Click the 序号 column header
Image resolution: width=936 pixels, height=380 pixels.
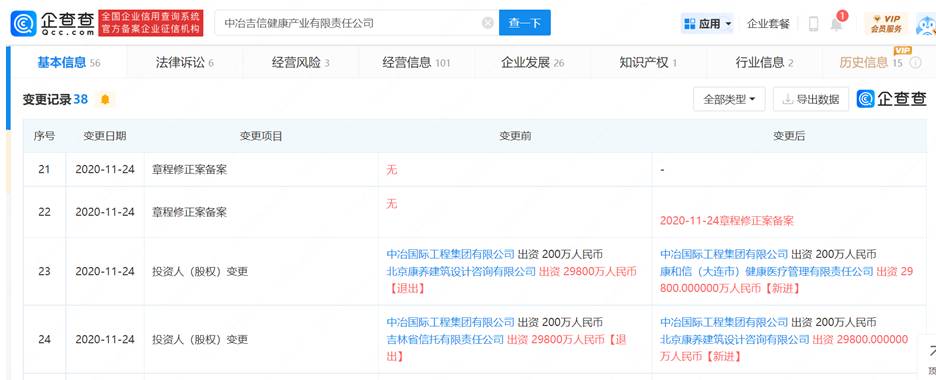44,136
